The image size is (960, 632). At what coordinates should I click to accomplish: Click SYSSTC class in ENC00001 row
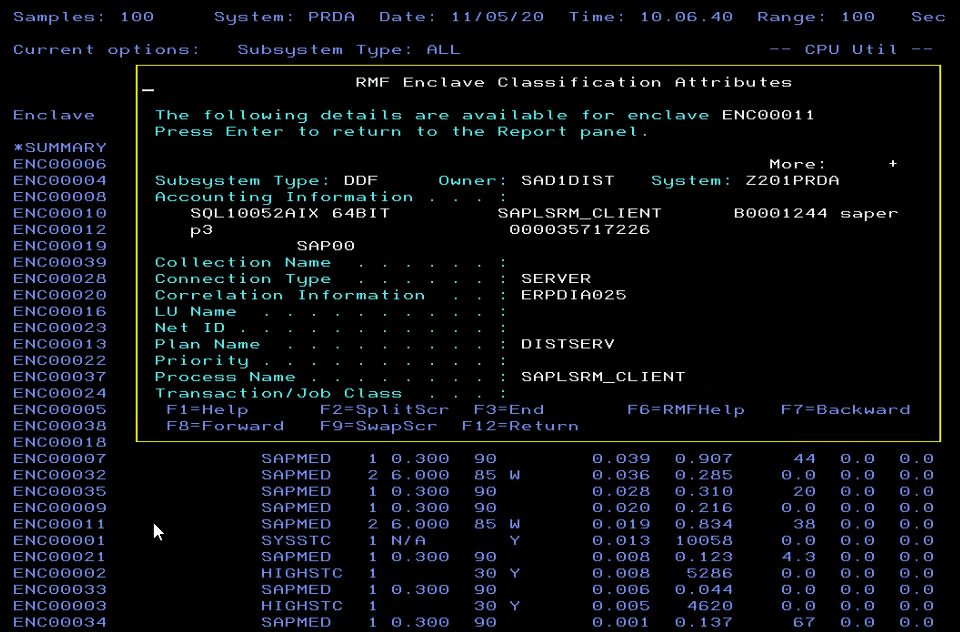[x=296, y=541]
